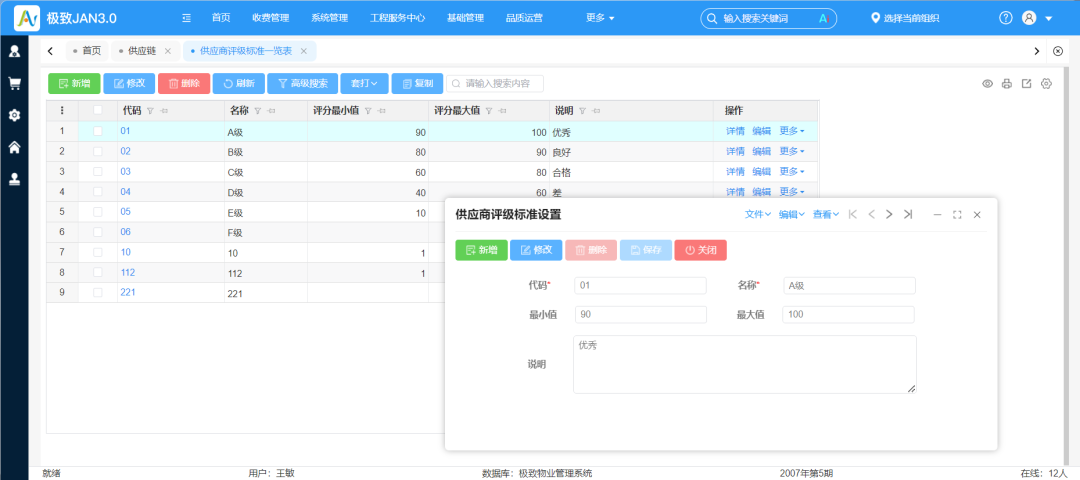Viewport: 1080px width, 480px height.
Task: Open the 详情 link for row A级
Action: [735, 131]
